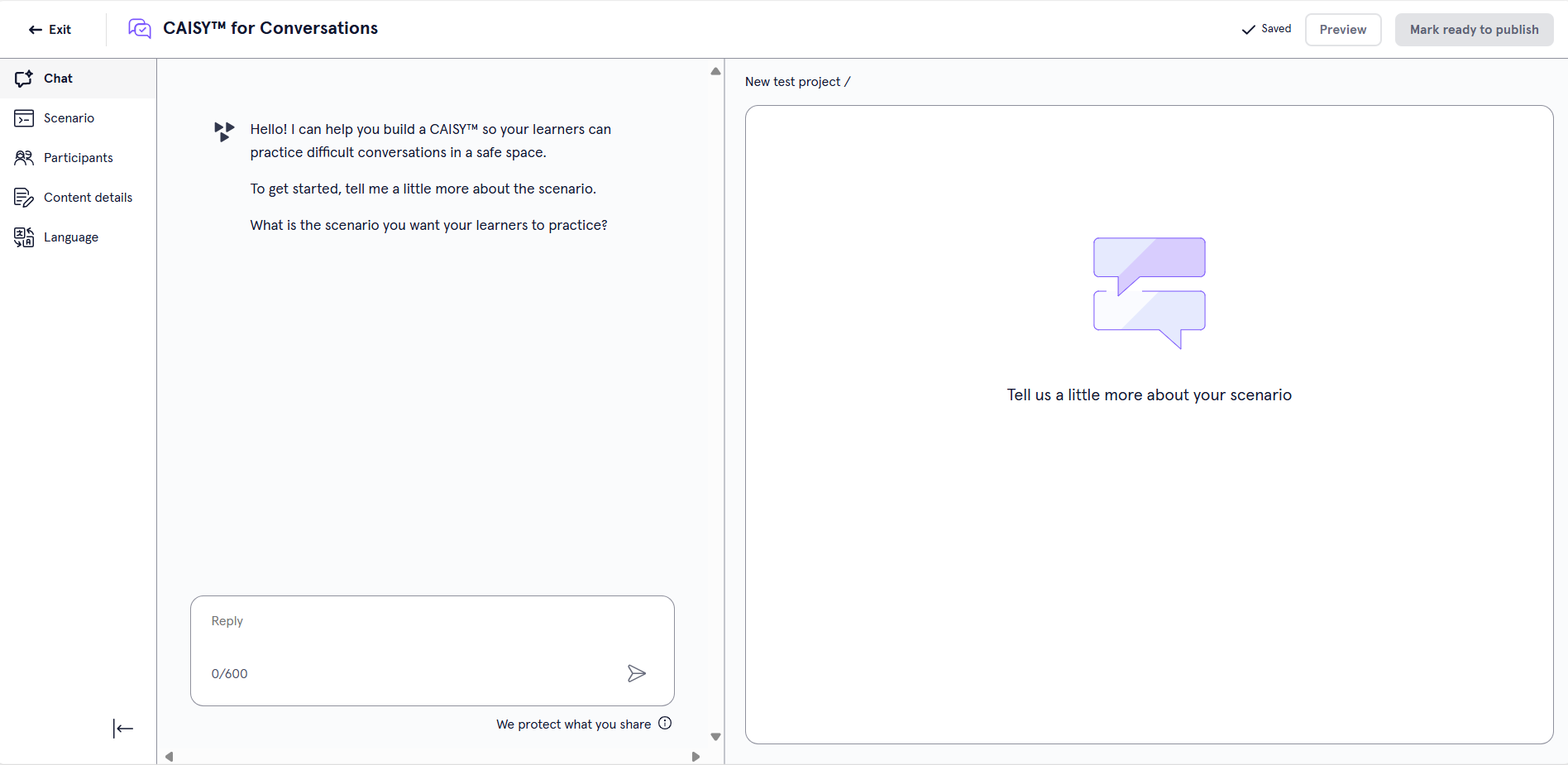This screenshot has width=1568, height=765.
Task: Click the send message arrow icon
Action: (x=636, y=673)
